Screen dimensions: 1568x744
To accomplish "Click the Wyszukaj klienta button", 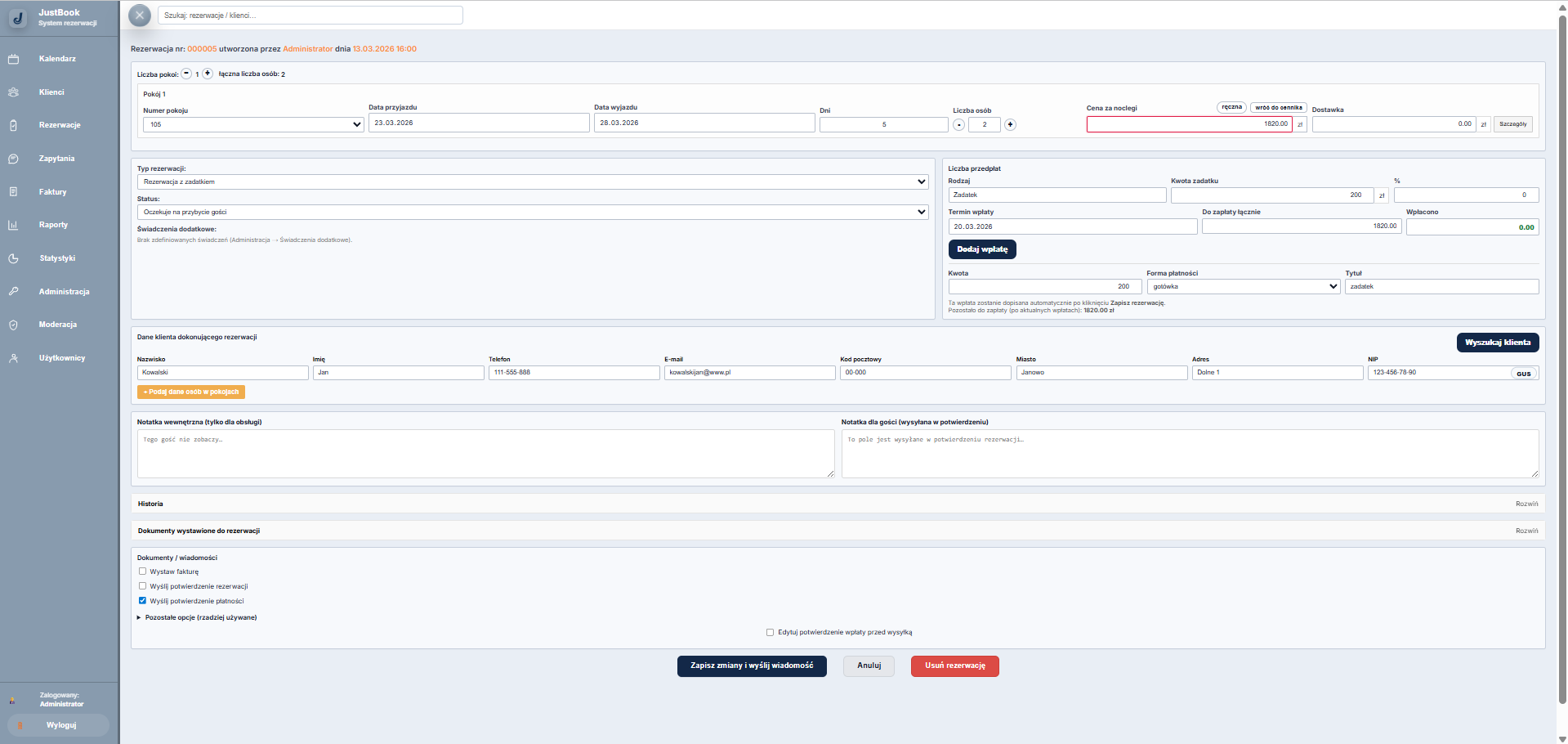I will [1497, 343].
